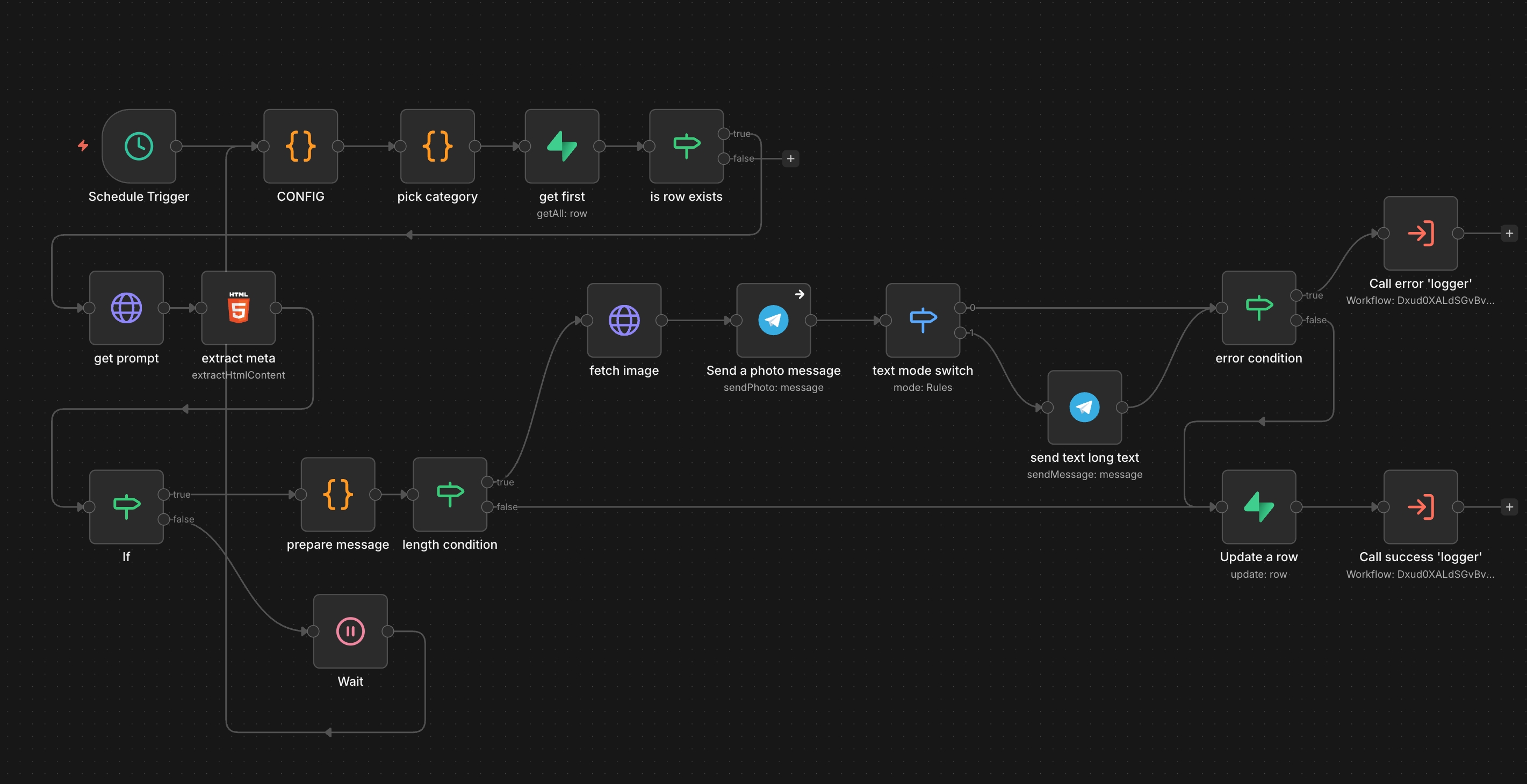
Task: Click the fetch image globe node
Action: pyautogui.click(x=624, y=320)
